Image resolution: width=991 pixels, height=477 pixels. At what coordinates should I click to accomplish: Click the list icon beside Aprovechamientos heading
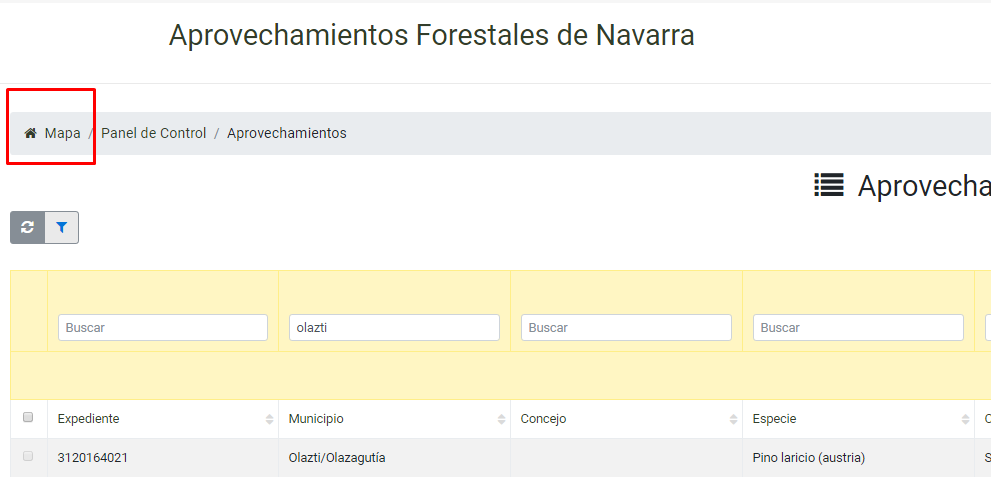829,186
